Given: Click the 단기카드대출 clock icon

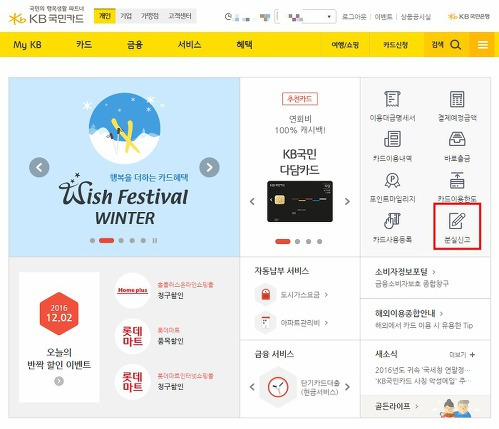Looking at the screenshot, I should 278,387.
